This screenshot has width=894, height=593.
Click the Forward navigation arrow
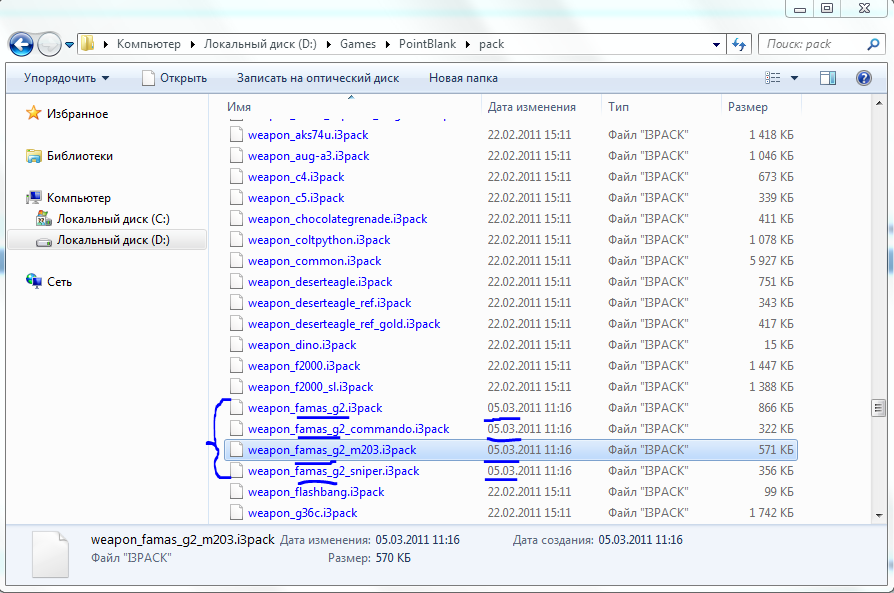coord(49,44)
